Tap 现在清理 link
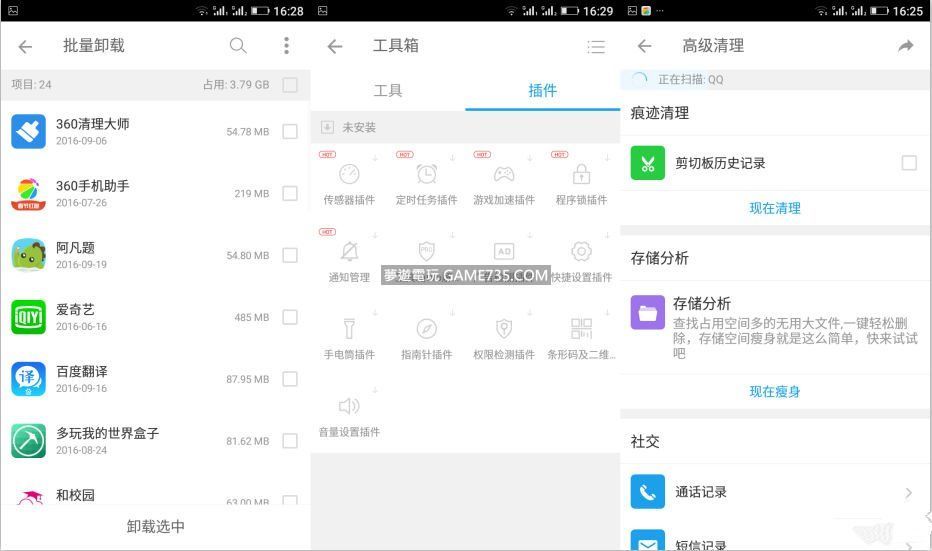Image resolution: width=932 pixels, height=551 pixels. pos(774,208)
